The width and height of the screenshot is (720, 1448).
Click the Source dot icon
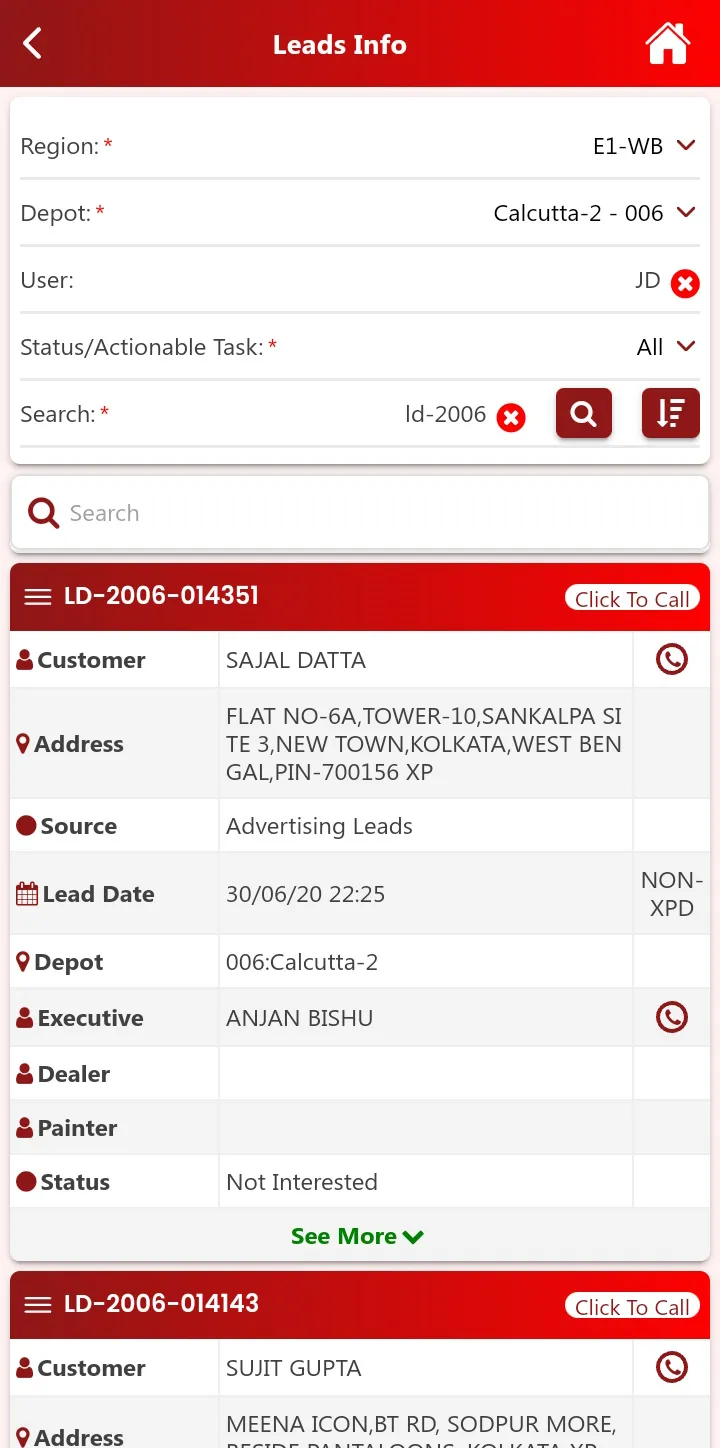[26, 826]
